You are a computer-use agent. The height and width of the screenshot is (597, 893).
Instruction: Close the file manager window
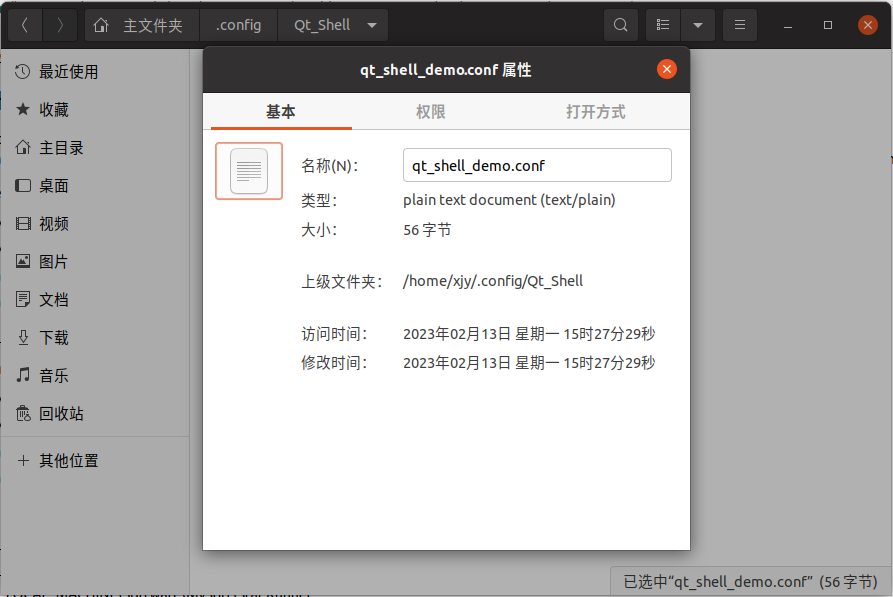(867, 25)
